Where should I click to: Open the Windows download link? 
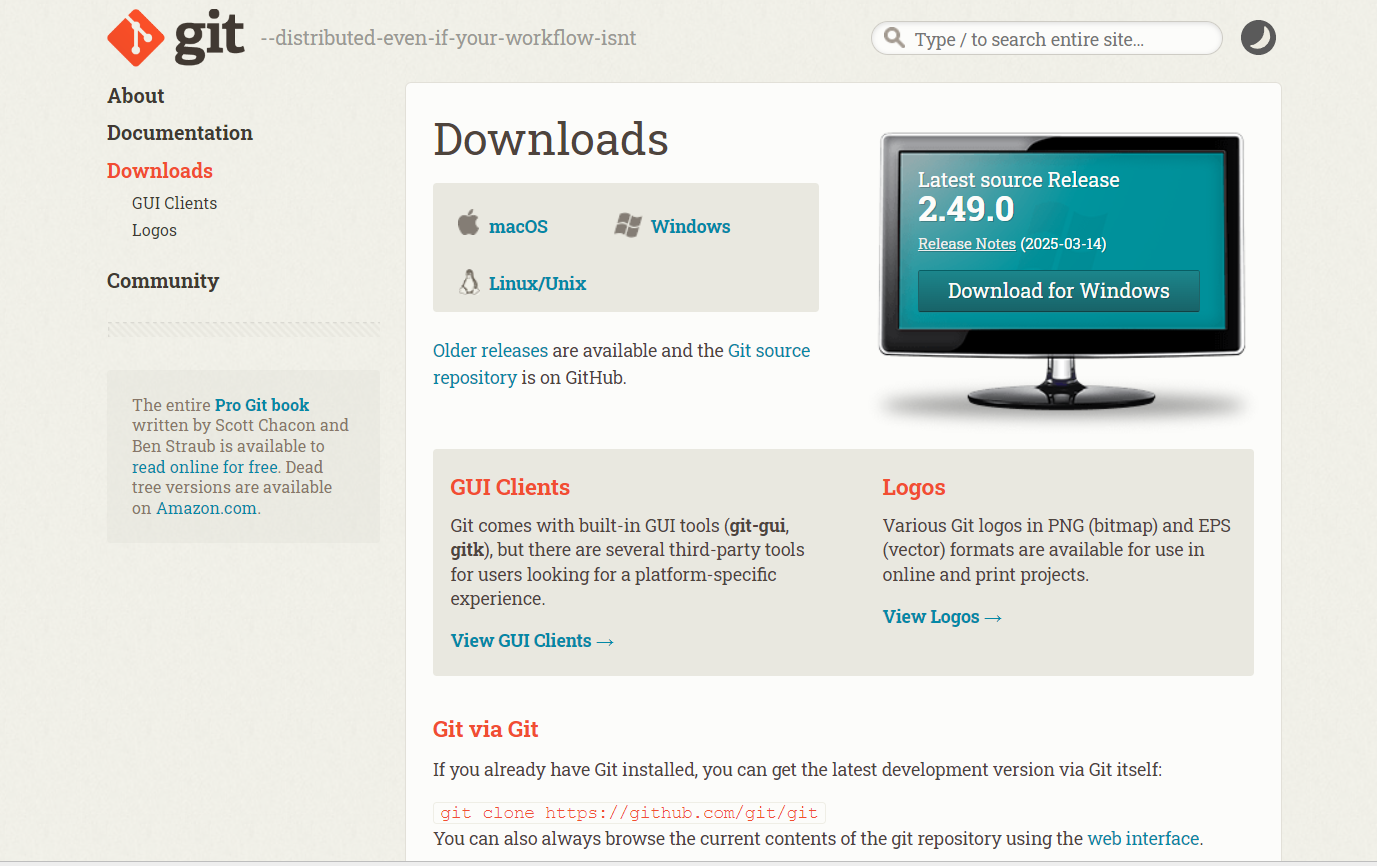(690, 227)
